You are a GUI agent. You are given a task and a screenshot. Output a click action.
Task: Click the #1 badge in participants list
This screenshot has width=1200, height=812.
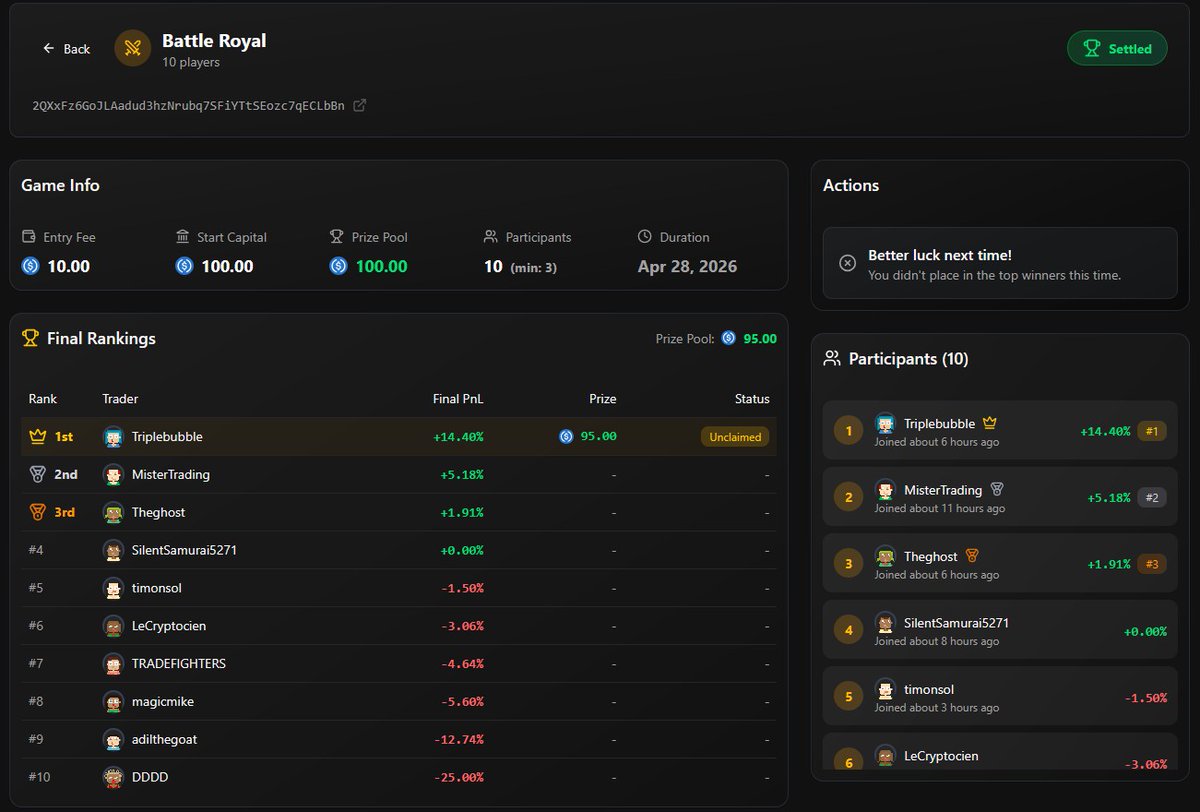pyautogui.click(x=1152, y=431)
